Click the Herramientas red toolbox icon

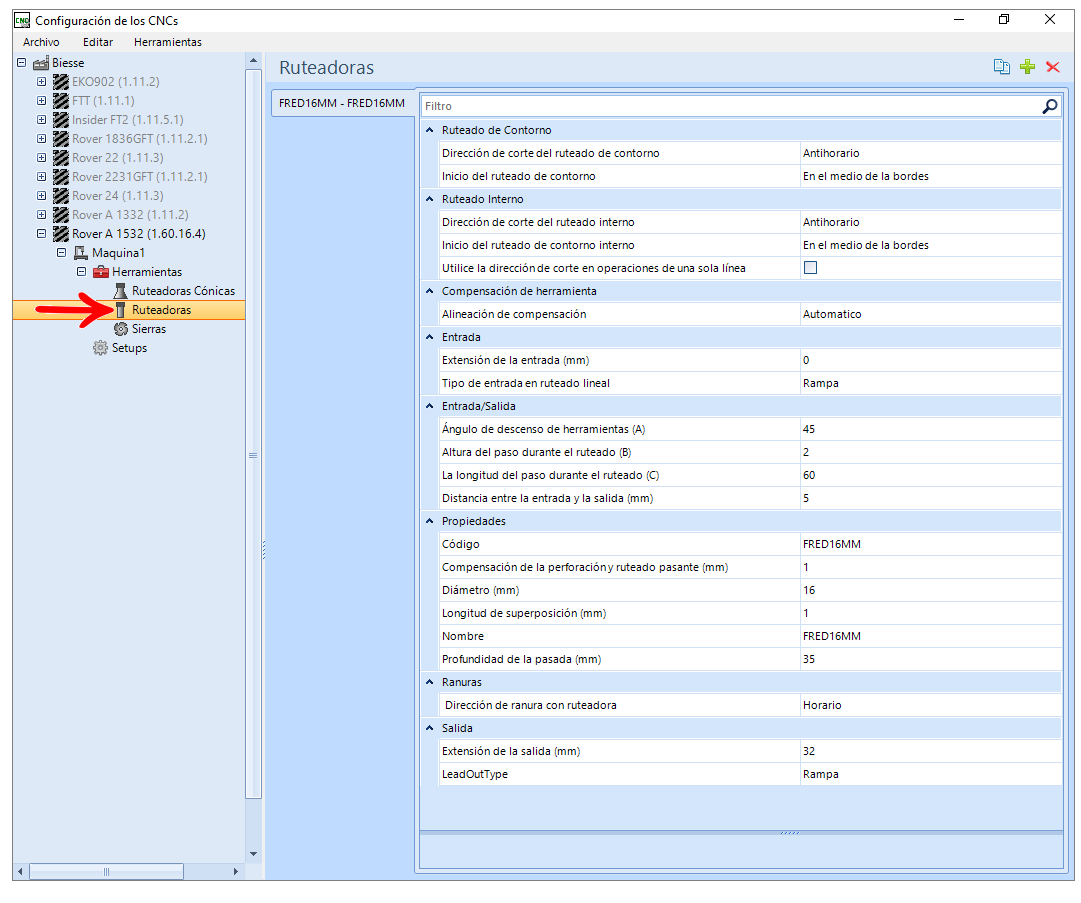(101, 272)
